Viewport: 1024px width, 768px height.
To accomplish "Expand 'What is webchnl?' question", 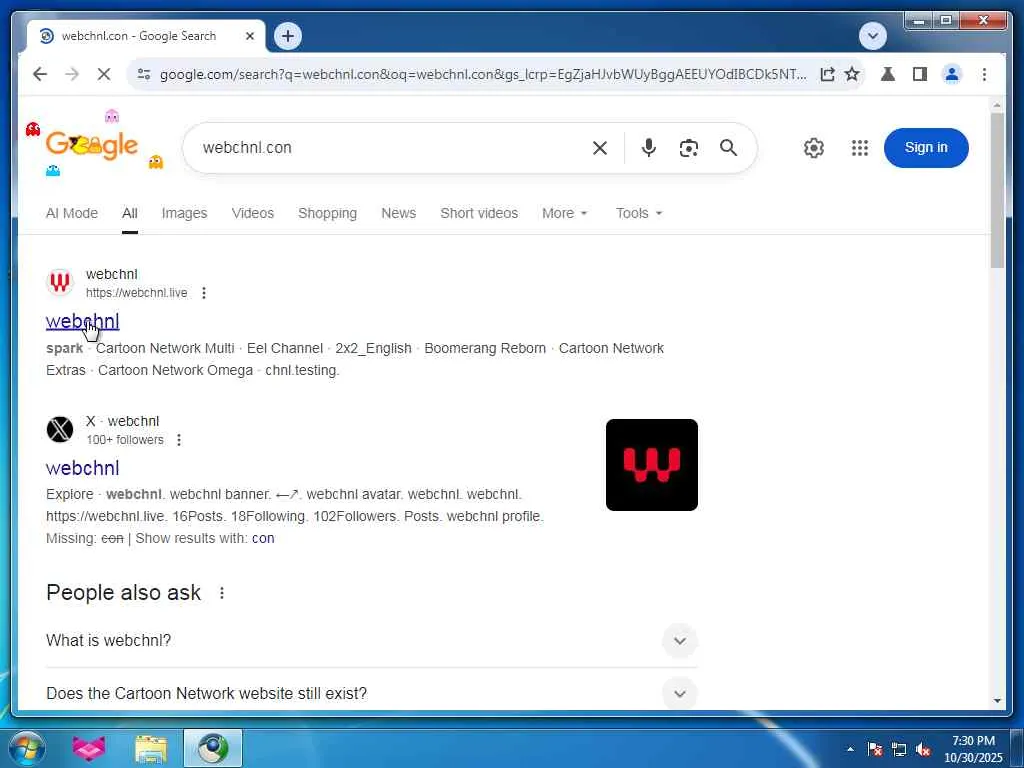I will tap(372, 641).
